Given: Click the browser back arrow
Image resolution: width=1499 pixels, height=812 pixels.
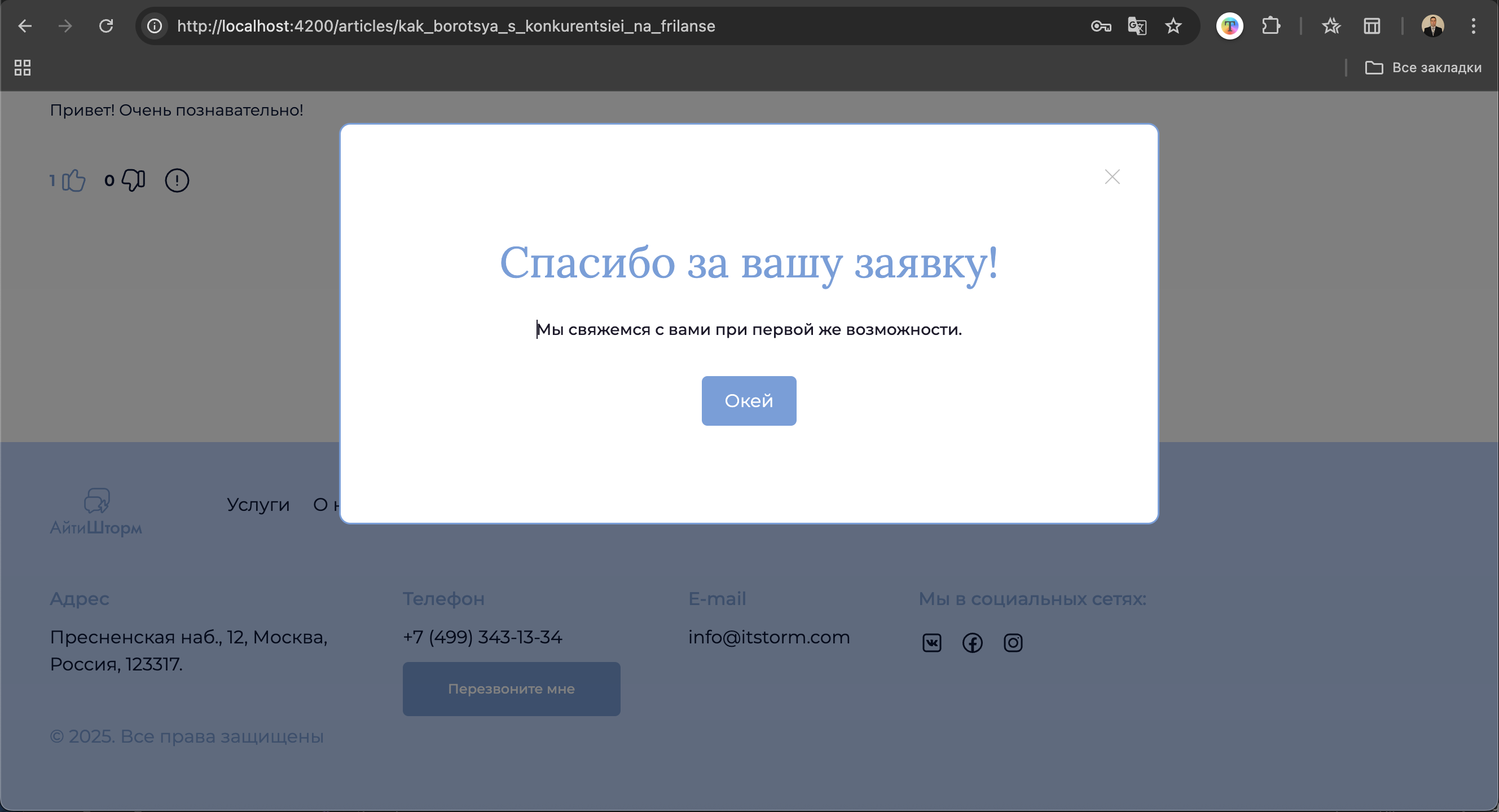Looking at the screenshot, I should coord(24,26).
